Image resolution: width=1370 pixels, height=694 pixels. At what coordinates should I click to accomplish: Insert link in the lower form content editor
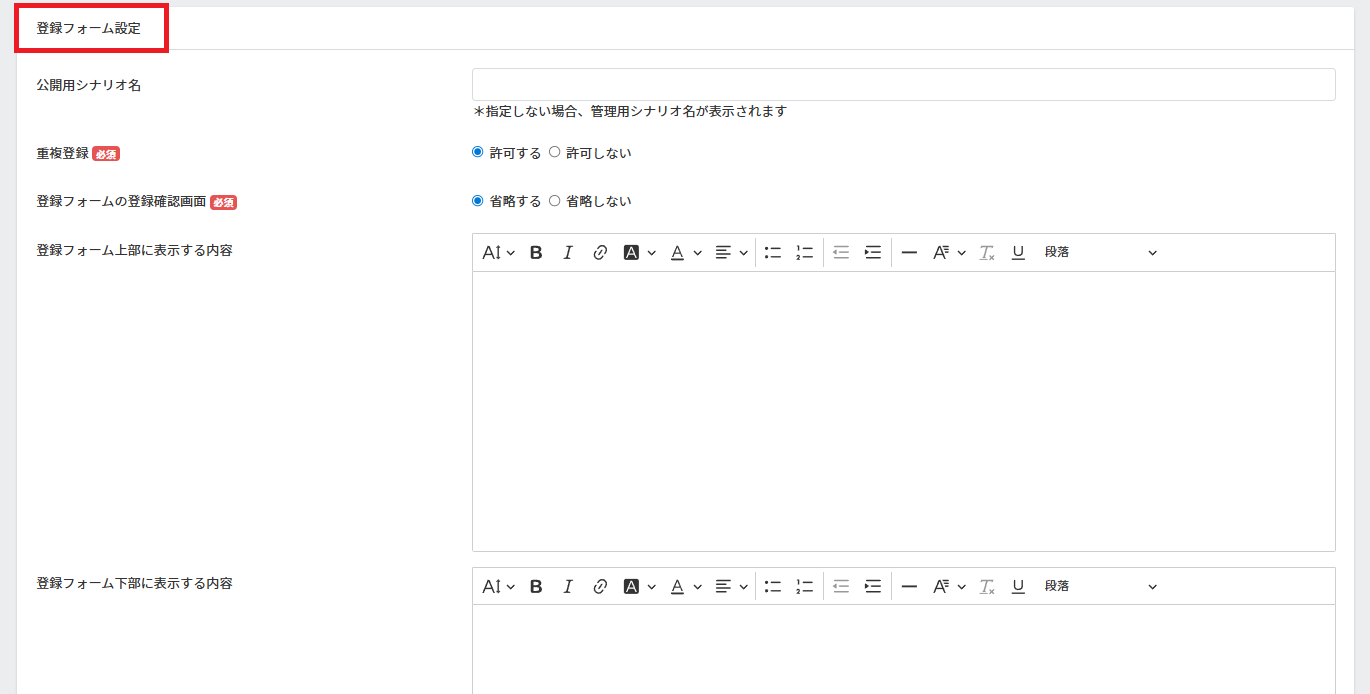(600, 586)
